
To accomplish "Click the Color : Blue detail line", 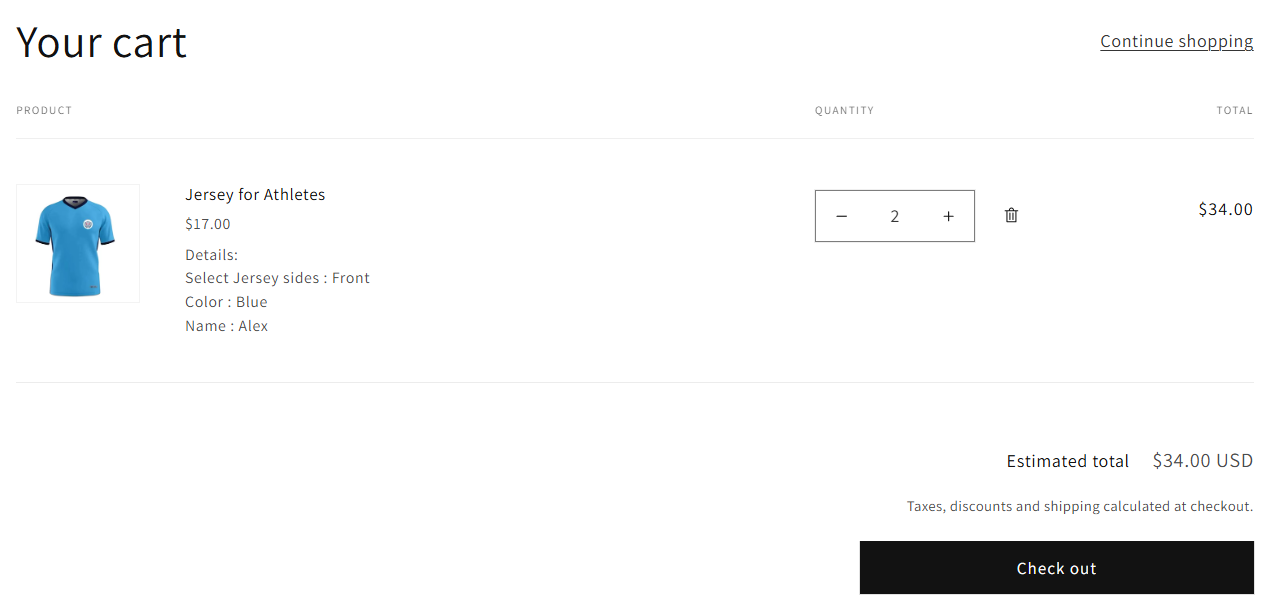I will pyautogui.click(x=226, y=302).
